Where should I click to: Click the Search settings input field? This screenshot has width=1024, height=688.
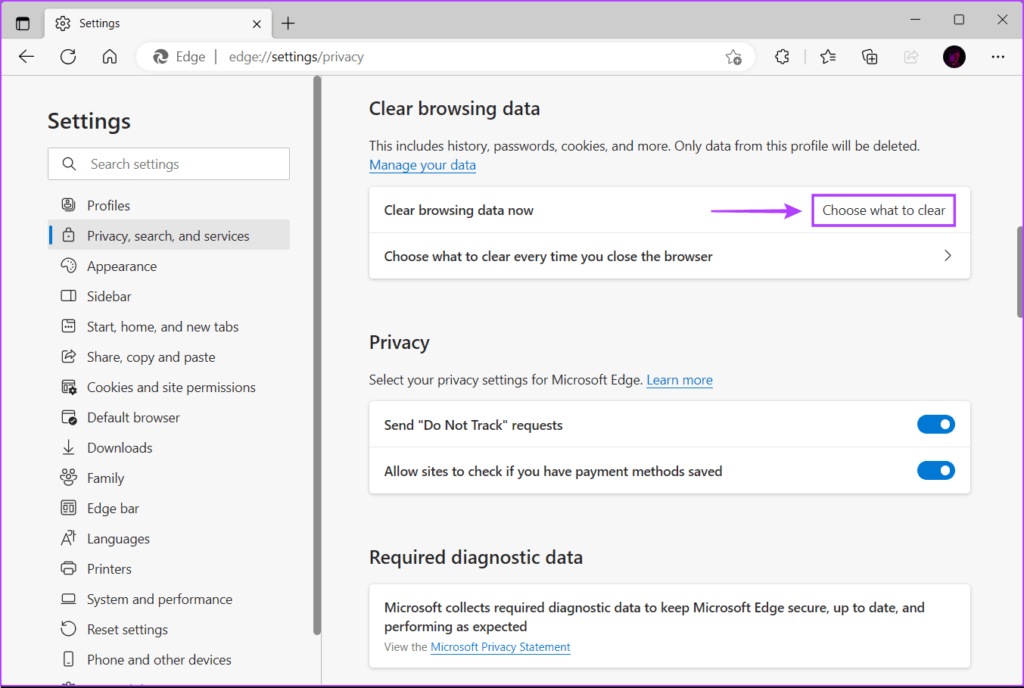(168, 164)
